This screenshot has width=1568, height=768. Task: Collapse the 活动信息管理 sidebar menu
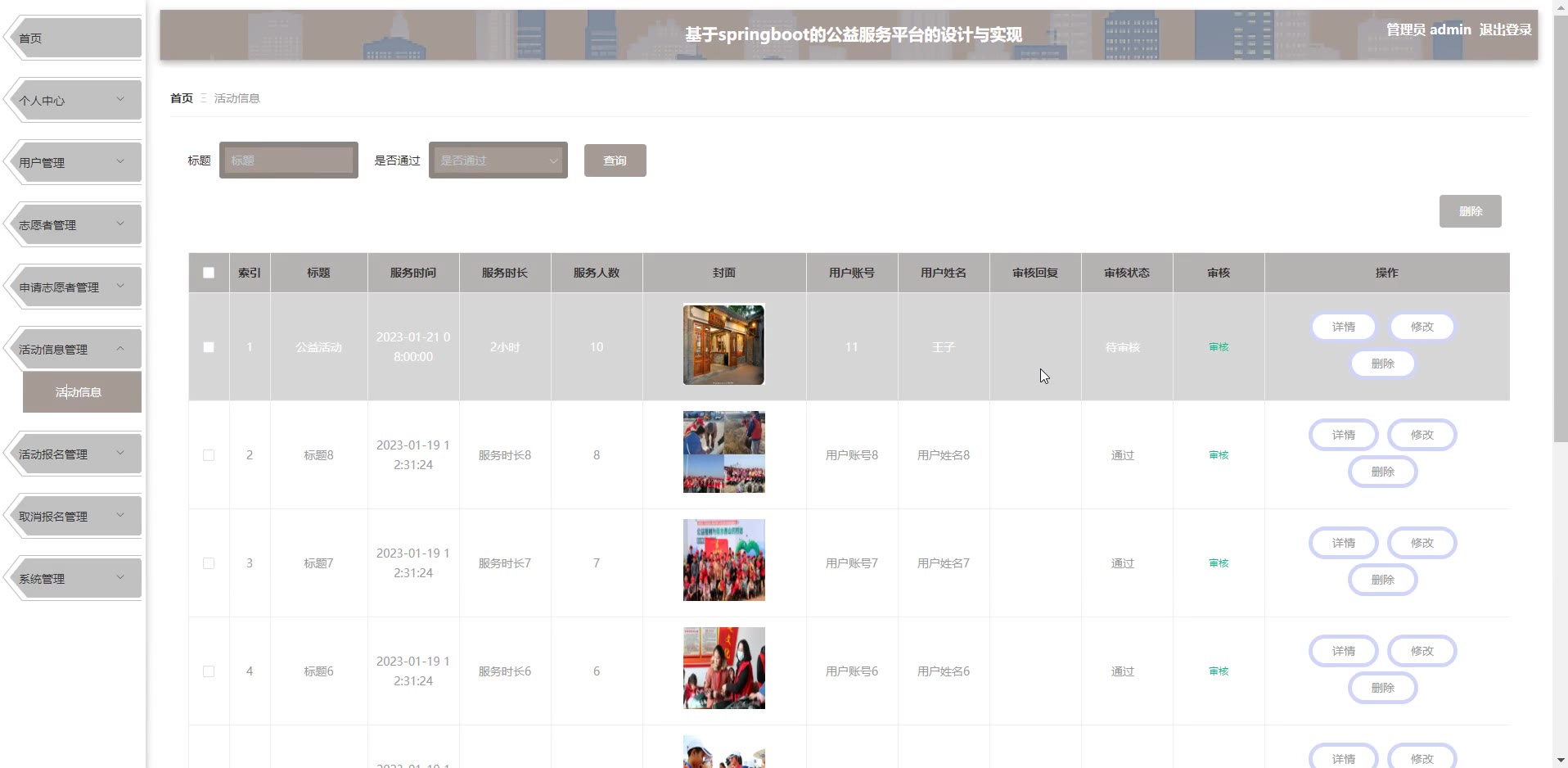74,350
